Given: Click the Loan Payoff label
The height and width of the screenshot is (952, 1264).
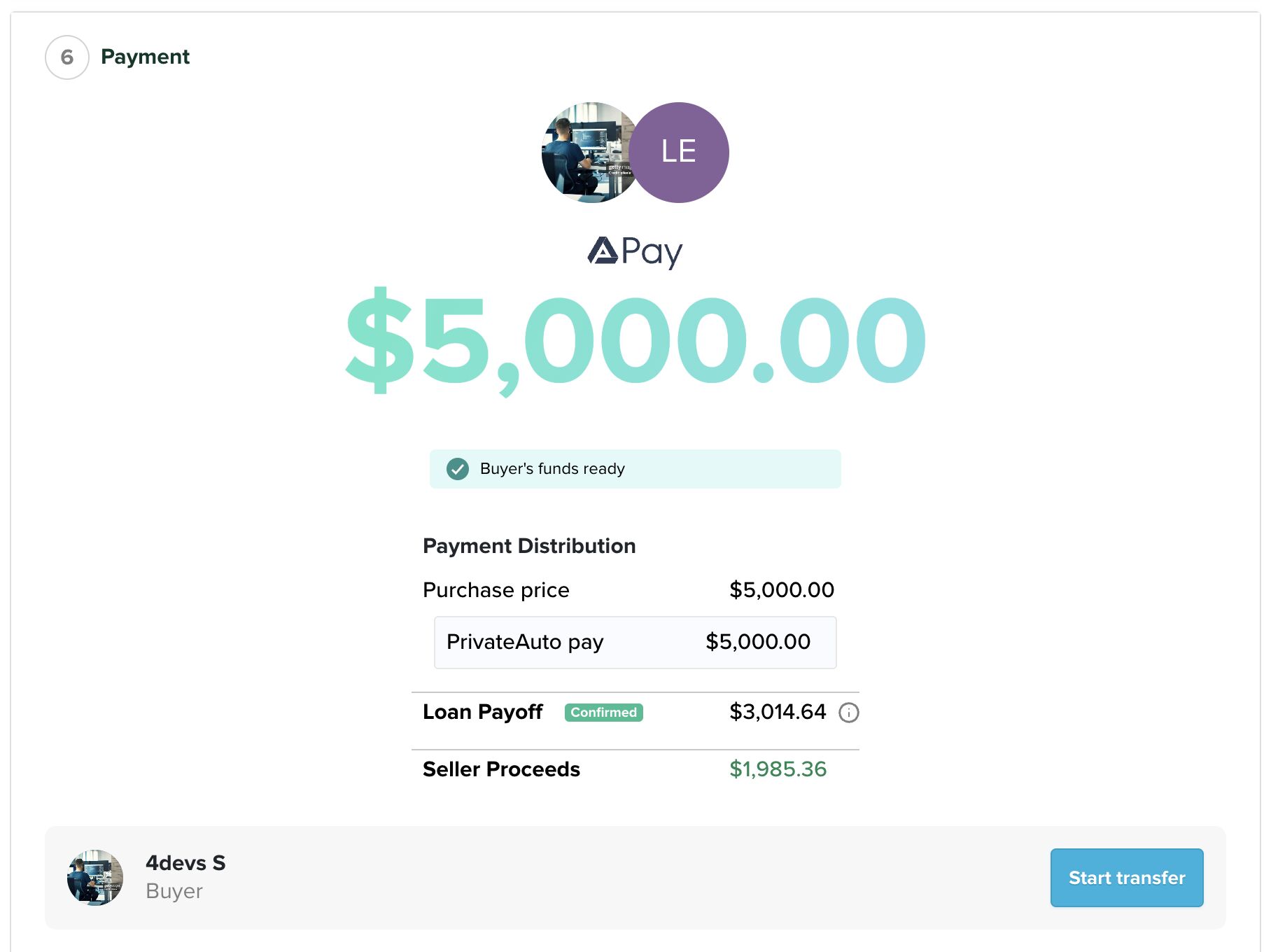Looking at the screenshot, I should point(482,712).
